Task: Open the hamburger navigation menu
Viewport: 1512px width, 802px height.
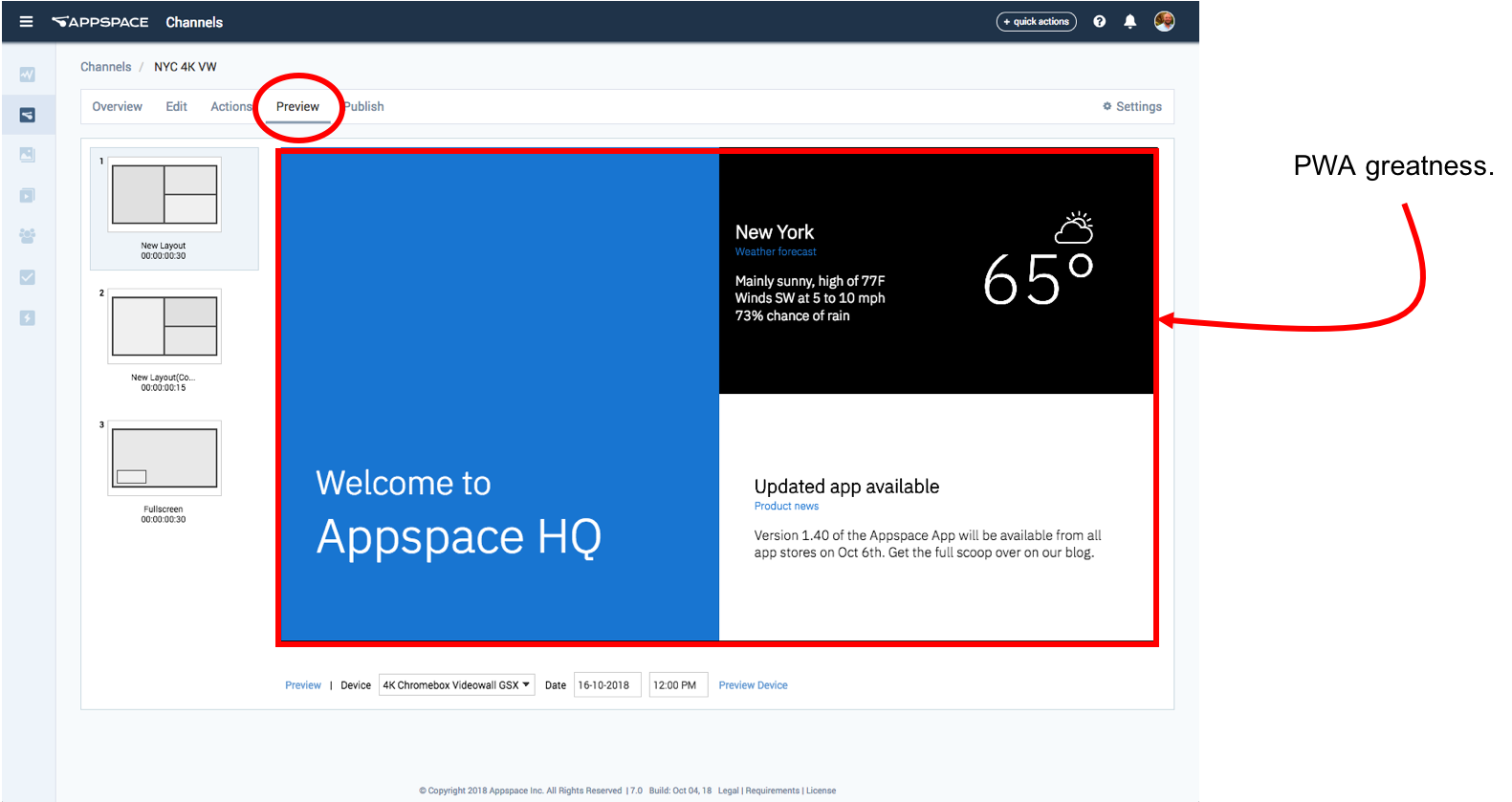Action: [x=26, y=22]
